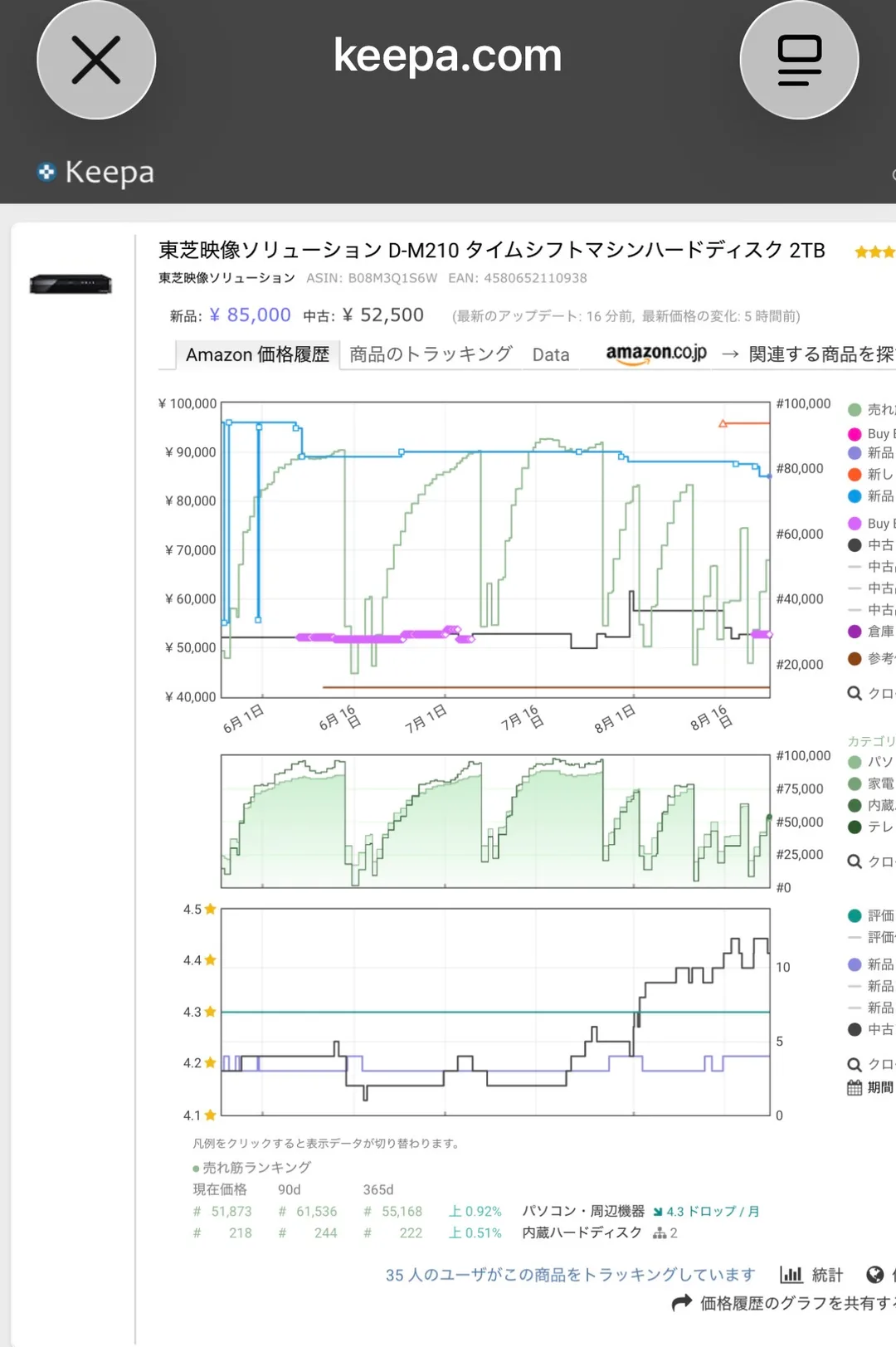Viewport: 896px width, 1347px height.
Task: Click the used price ¥ 52,500
Action: click(x=383, y=315)
